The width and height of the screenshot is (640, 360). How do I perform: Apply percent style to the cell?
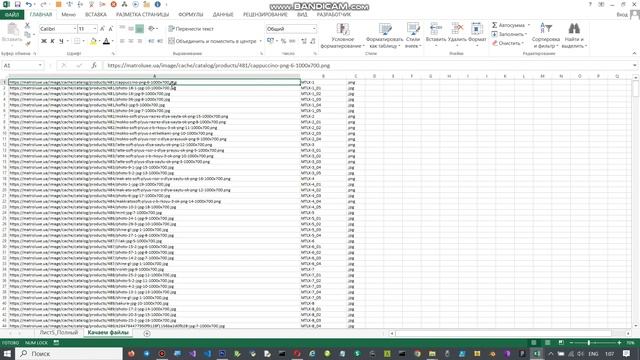[283, 41]
